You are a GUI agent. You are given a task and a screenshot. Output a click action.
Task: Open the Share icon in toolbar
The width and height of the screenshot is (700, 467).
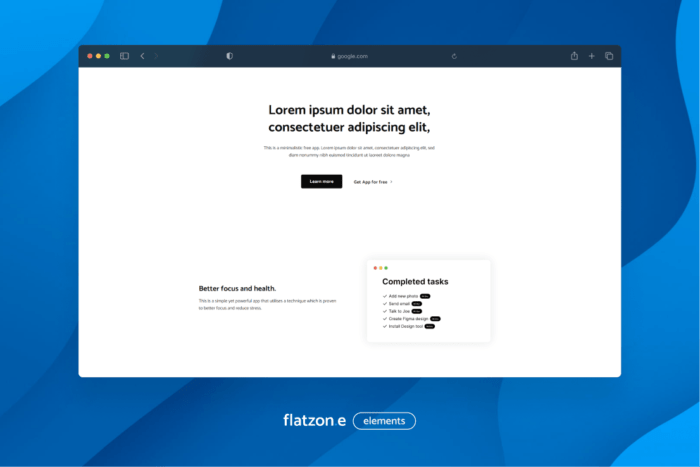574,56
